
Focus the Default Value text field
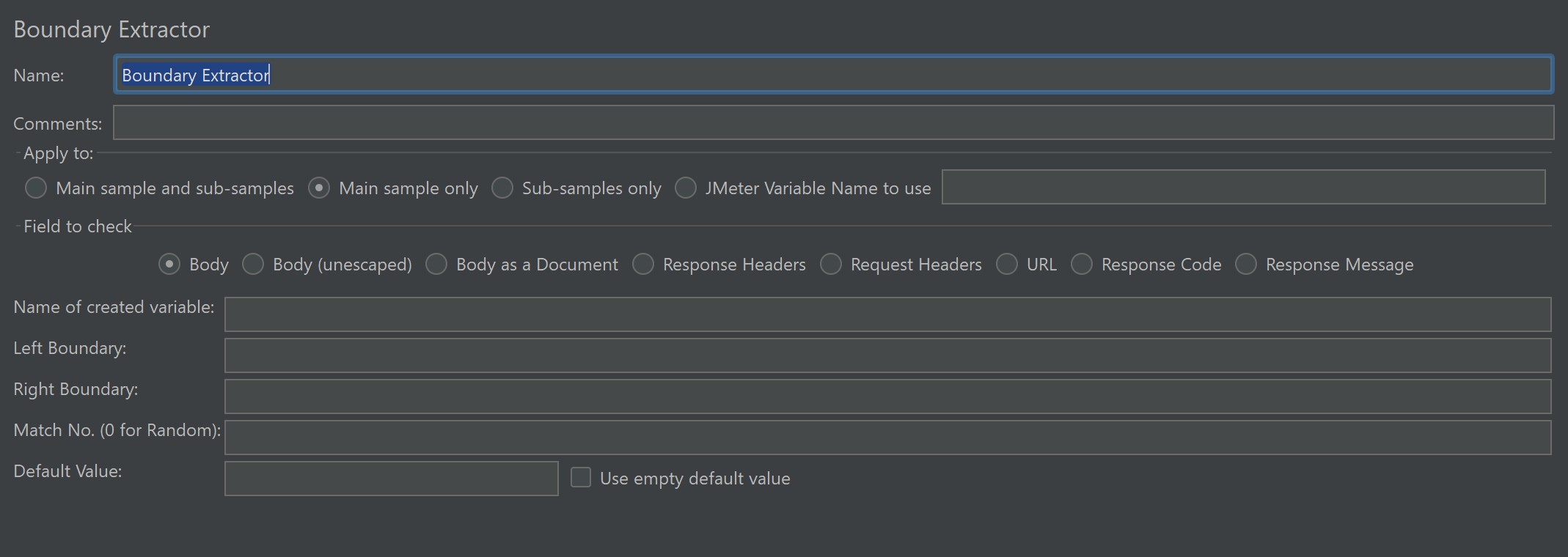[391, 479]
